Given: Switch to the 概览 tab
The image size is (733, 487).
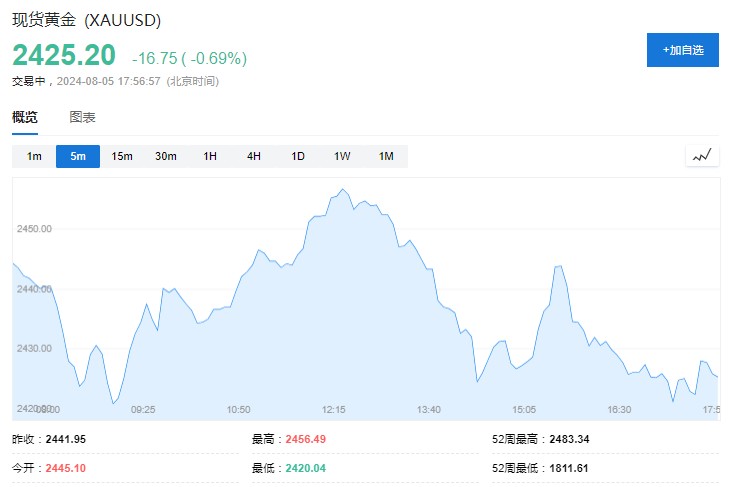Looking at the screenshot, I should click(25, 117).
